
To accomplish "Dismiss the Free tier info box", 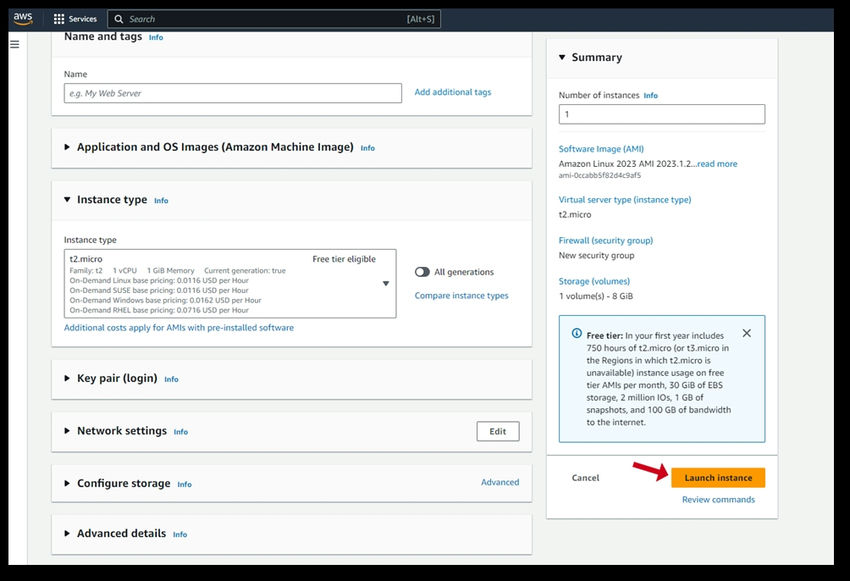I will coord(746,333).
